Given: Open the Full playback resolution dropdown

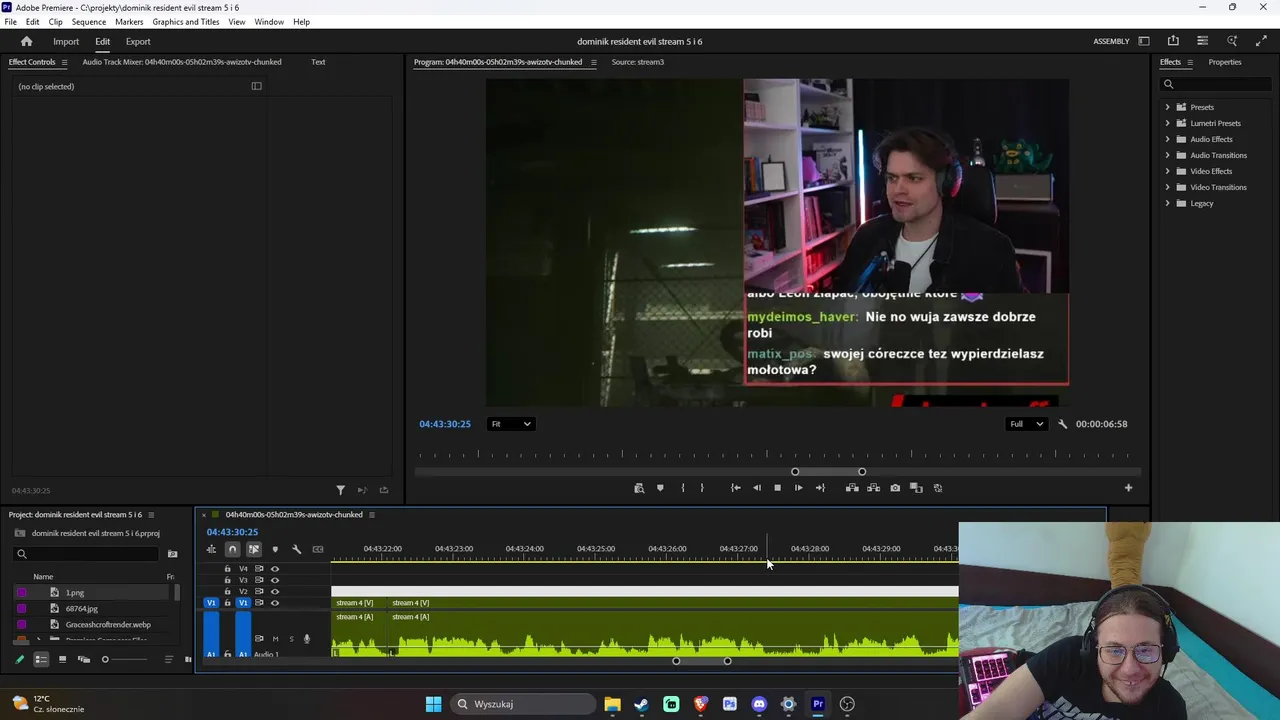Looking at the screenshot, I should [1026, 424].
